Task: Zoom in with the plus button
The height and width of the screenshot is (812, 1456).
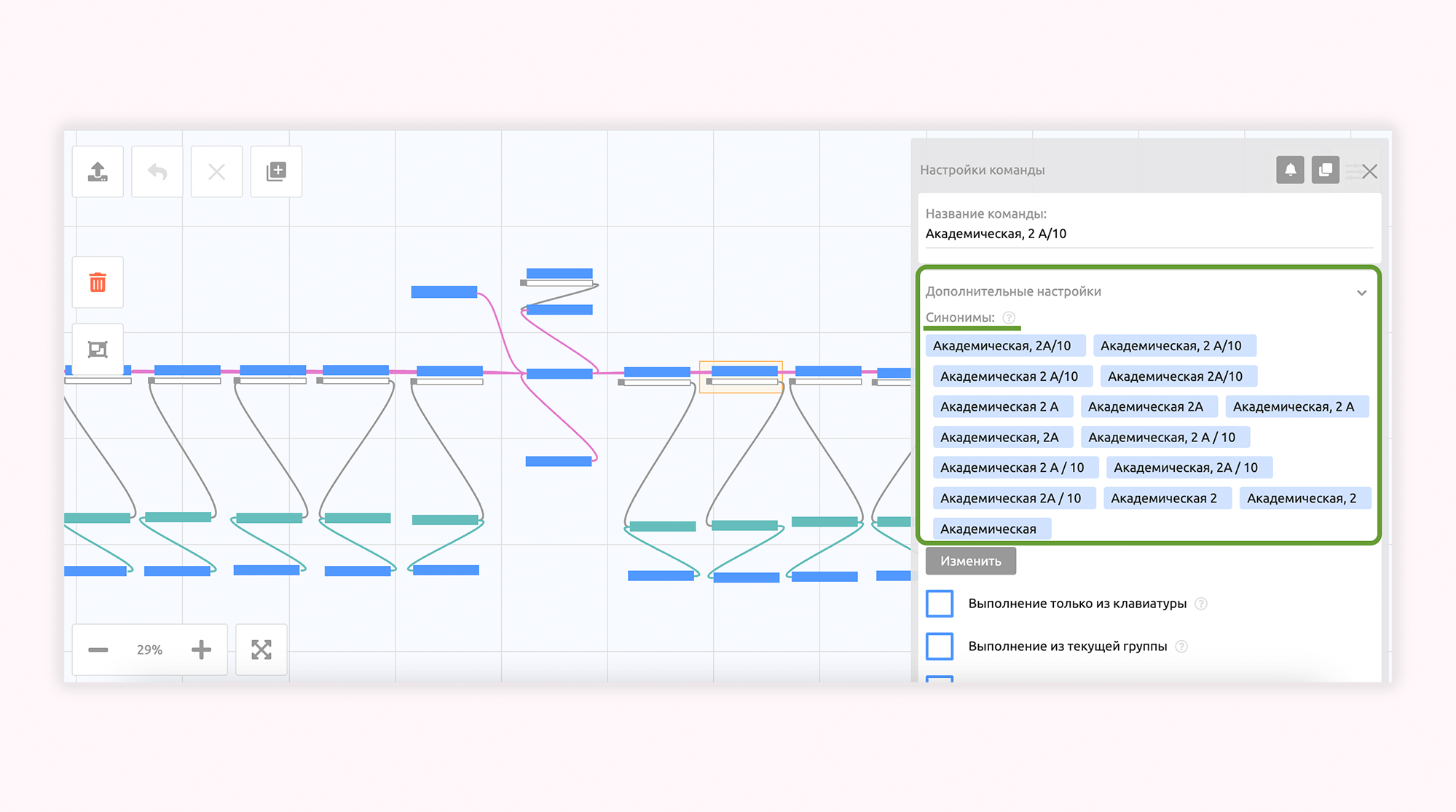Action: [201, 650]
